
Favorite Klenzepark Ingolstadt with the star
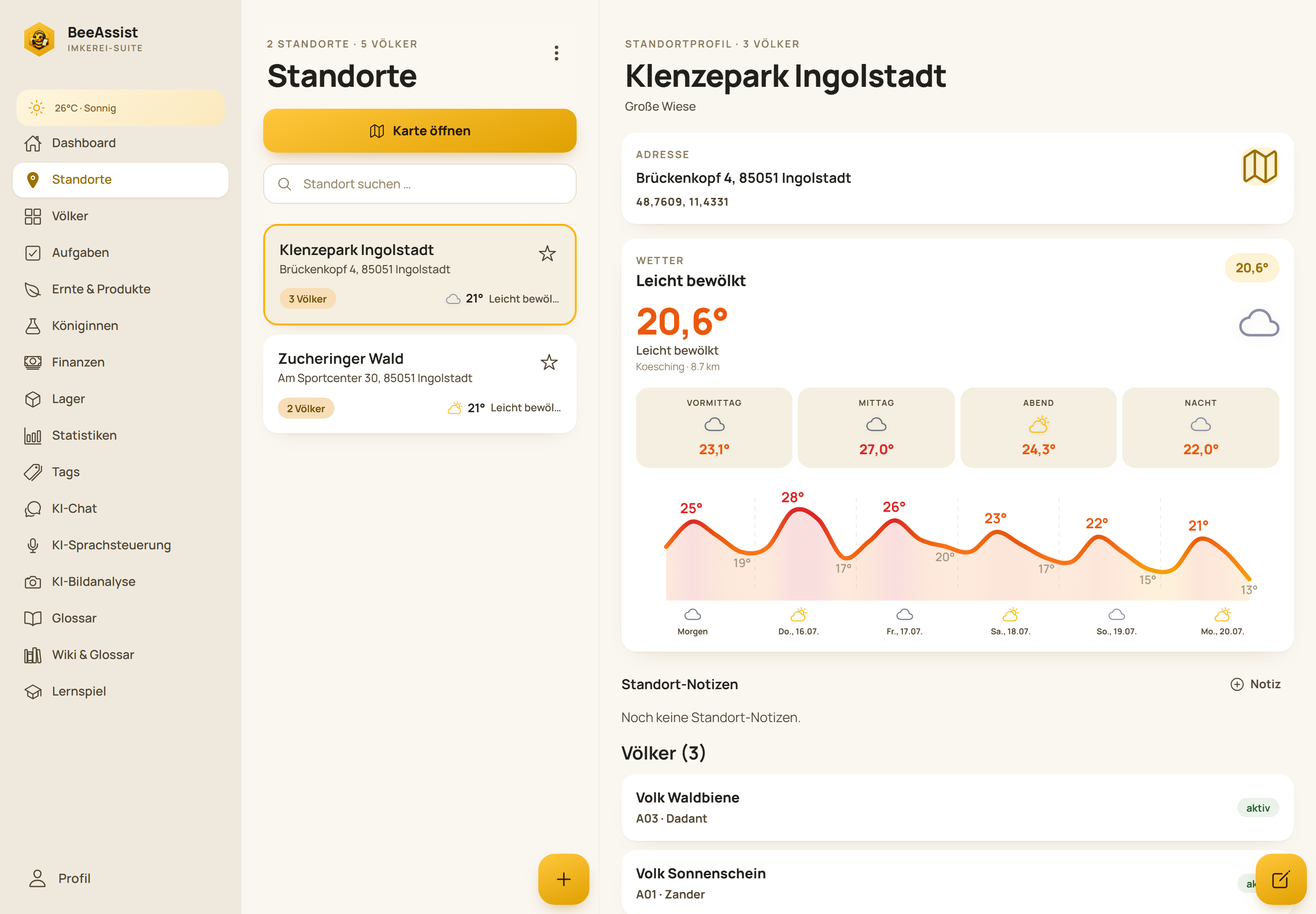547,254
